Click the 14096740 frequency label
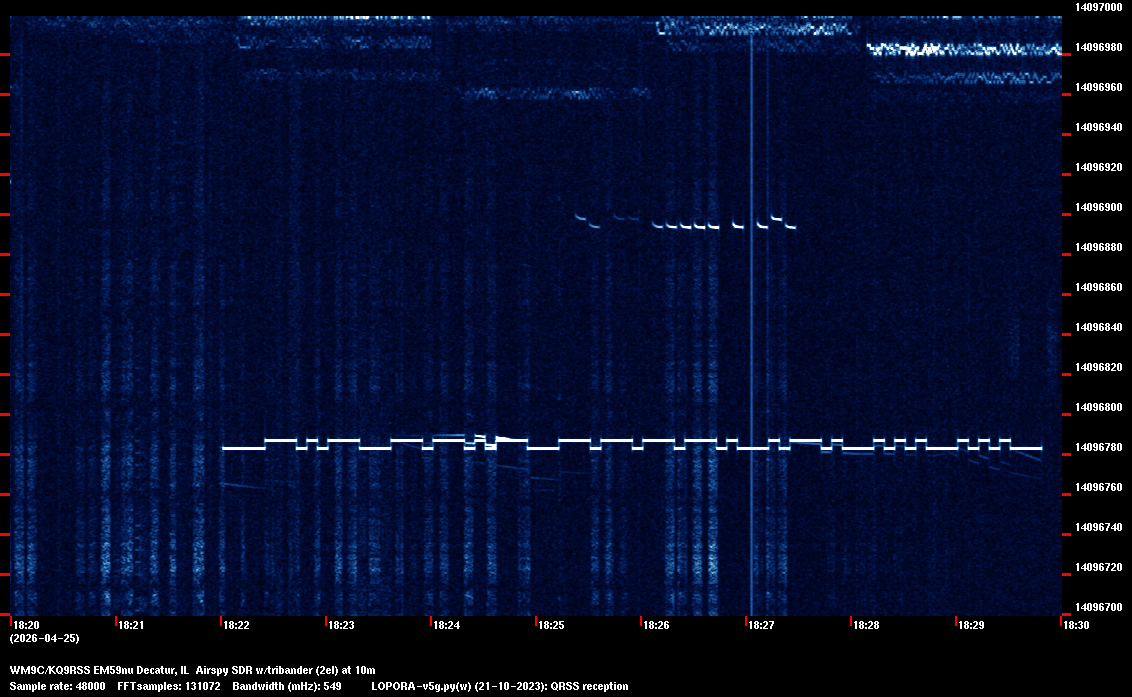 click(x=1098, y=527)
